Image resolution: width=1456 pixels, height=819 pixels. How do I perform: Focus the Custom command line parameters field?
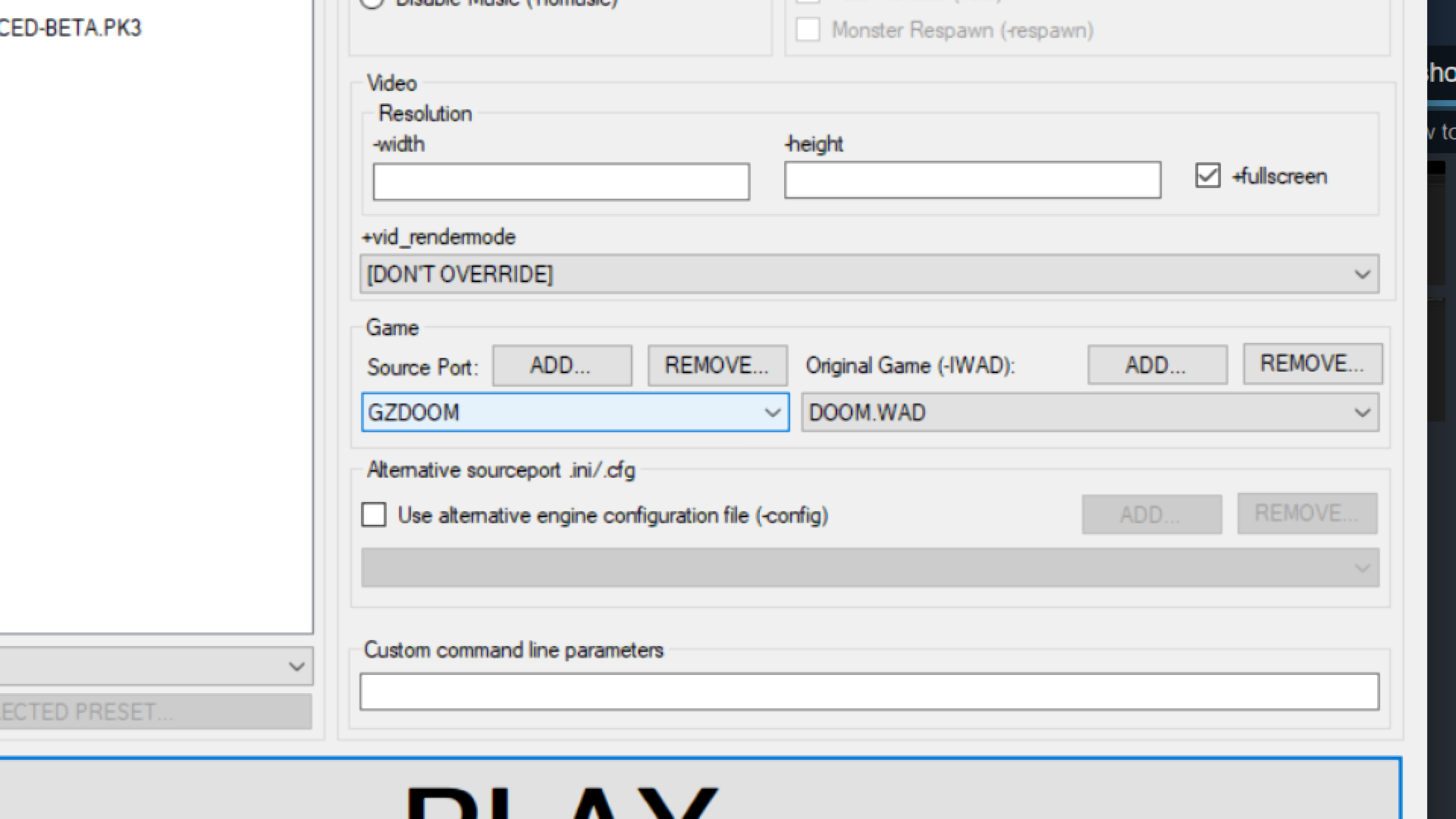tap(869, 692)
